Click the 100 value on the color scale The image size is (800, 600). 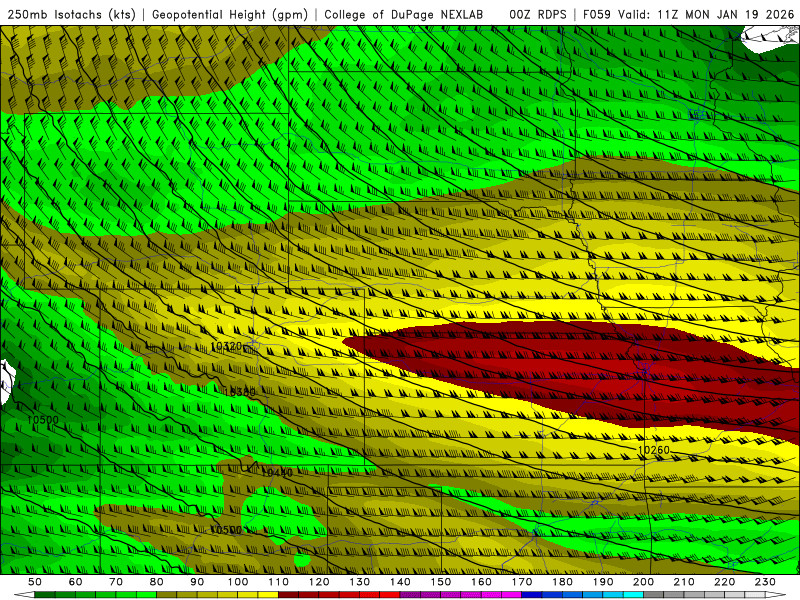(x=238, y=582)
